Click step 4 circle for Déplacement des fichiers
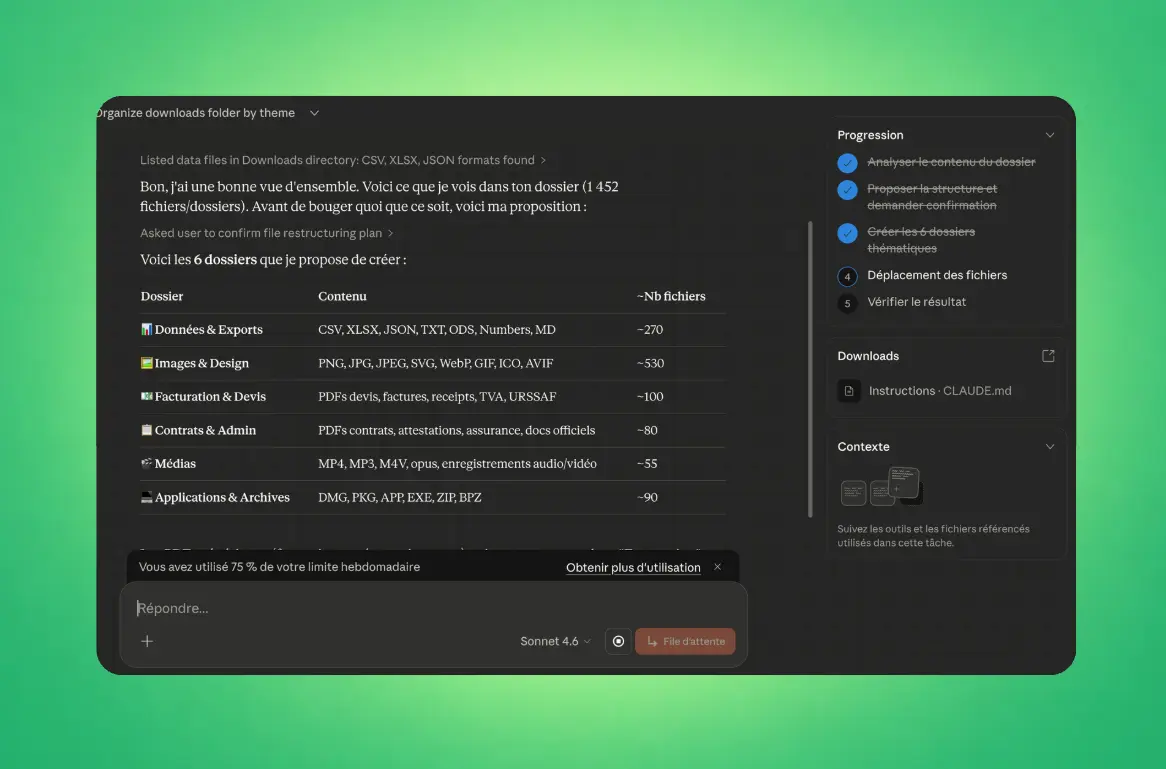Image resolution: width=1166 pixels, height=769 pixels. point(847,276)
